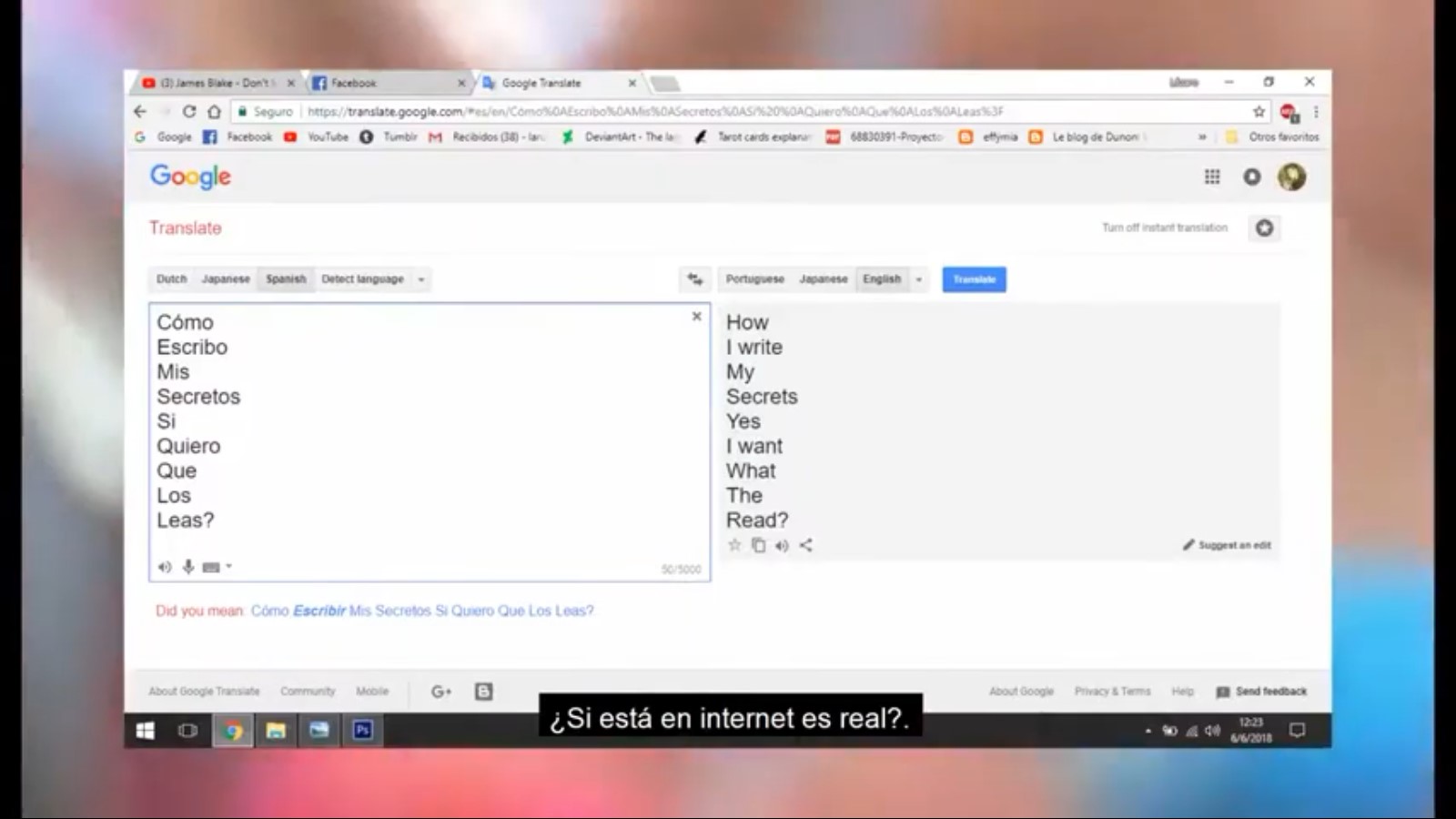This screenshot has width=1456, height=819.
Task: Share the translation
Action: click(x=805, y=545)
